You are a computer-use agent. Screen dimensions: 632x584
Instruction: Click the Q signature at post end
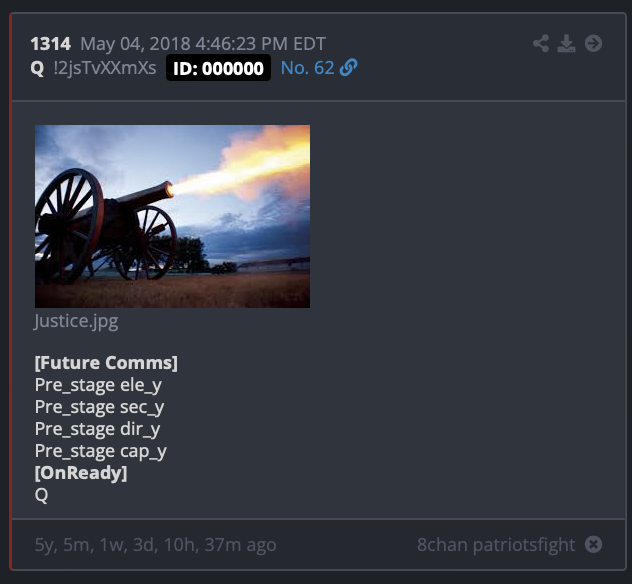click(42, 495)
